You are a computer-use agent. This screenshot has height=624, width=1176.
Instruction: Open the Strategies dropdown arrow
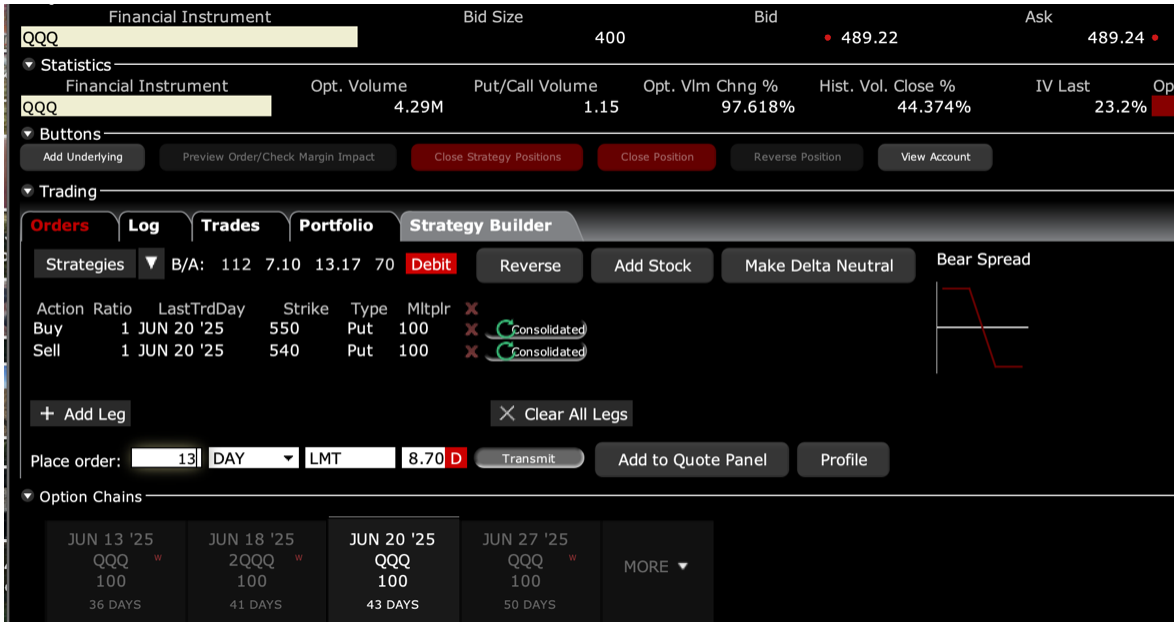click(x=152, y=264)
